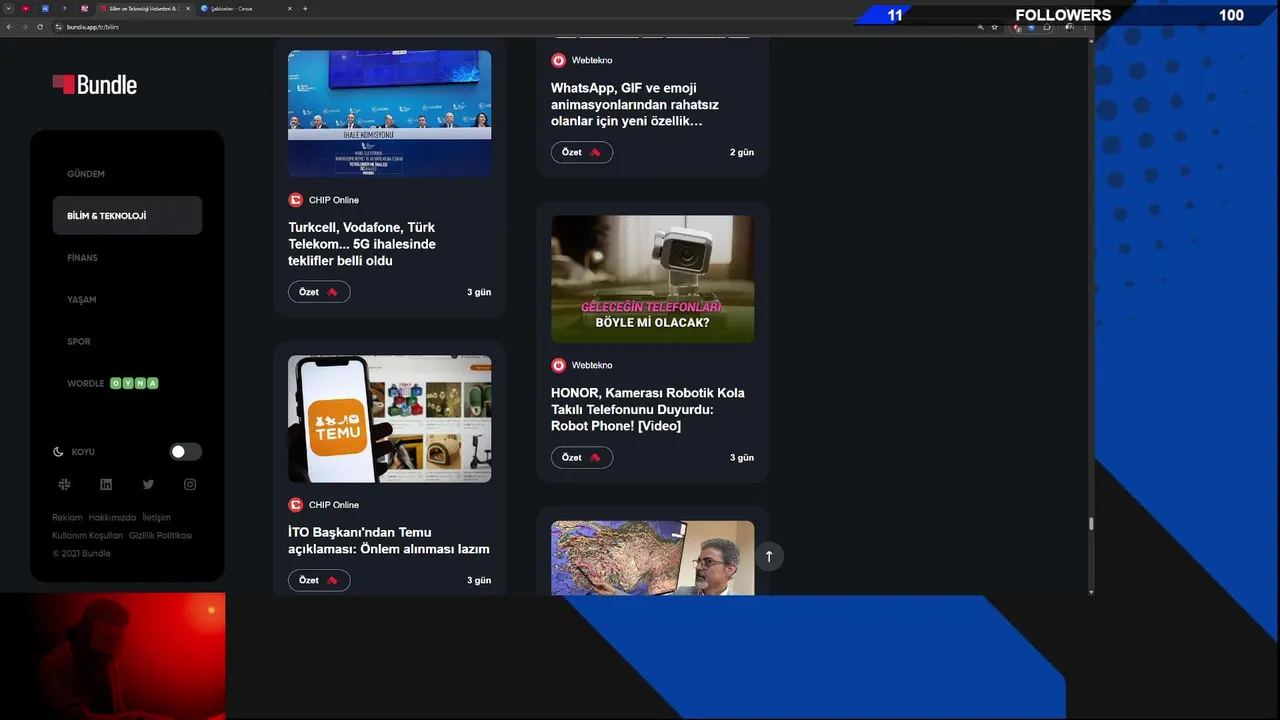Click Webtekno logo on HONOR article

click(x=558, y=365)
